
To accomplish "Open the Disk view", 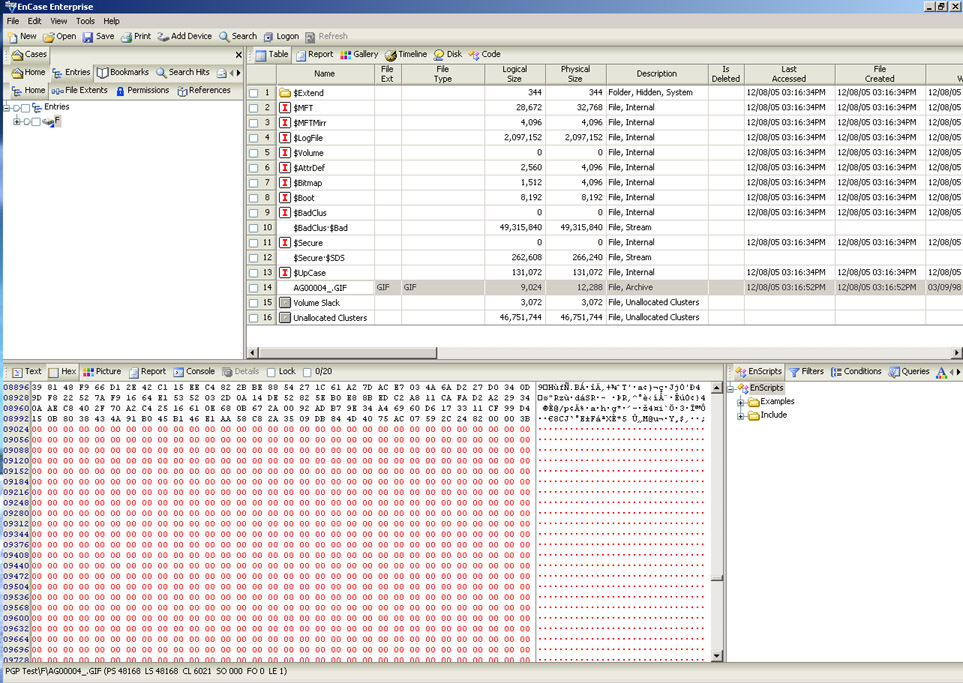I will 448,55.
